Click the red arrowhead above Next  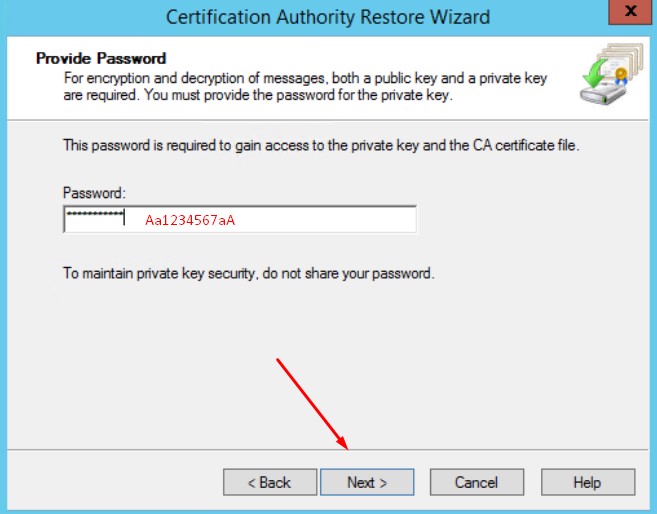pos(343,444)
